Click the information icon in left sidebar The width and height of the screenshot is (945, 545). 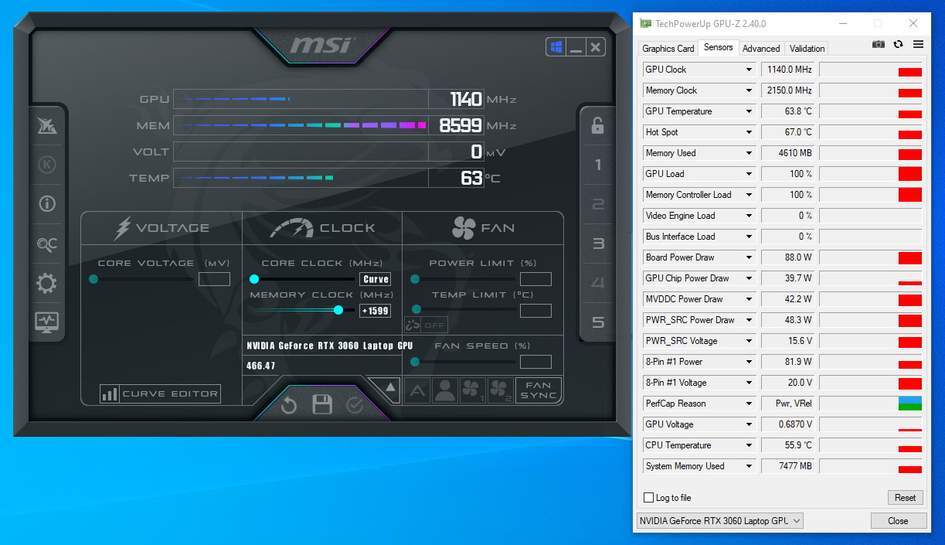47,204
